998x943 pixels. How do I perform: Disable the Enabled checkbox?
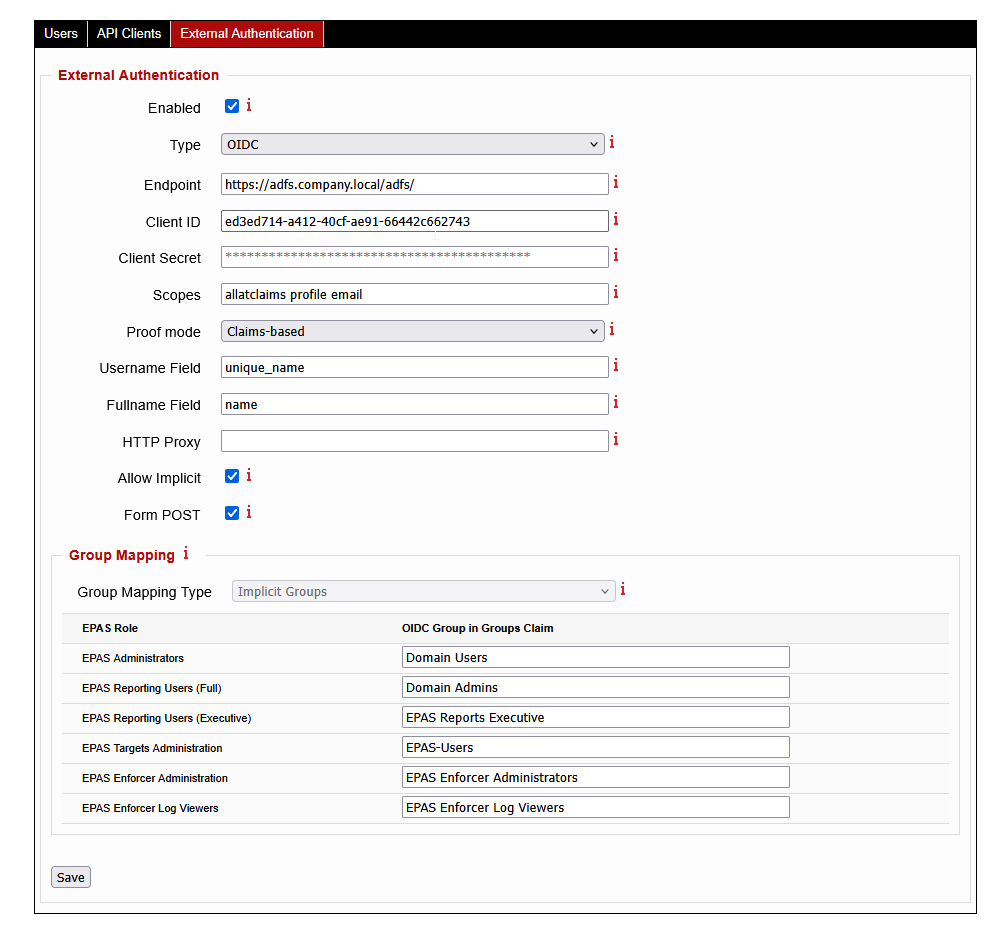click(x=231, y=105)
